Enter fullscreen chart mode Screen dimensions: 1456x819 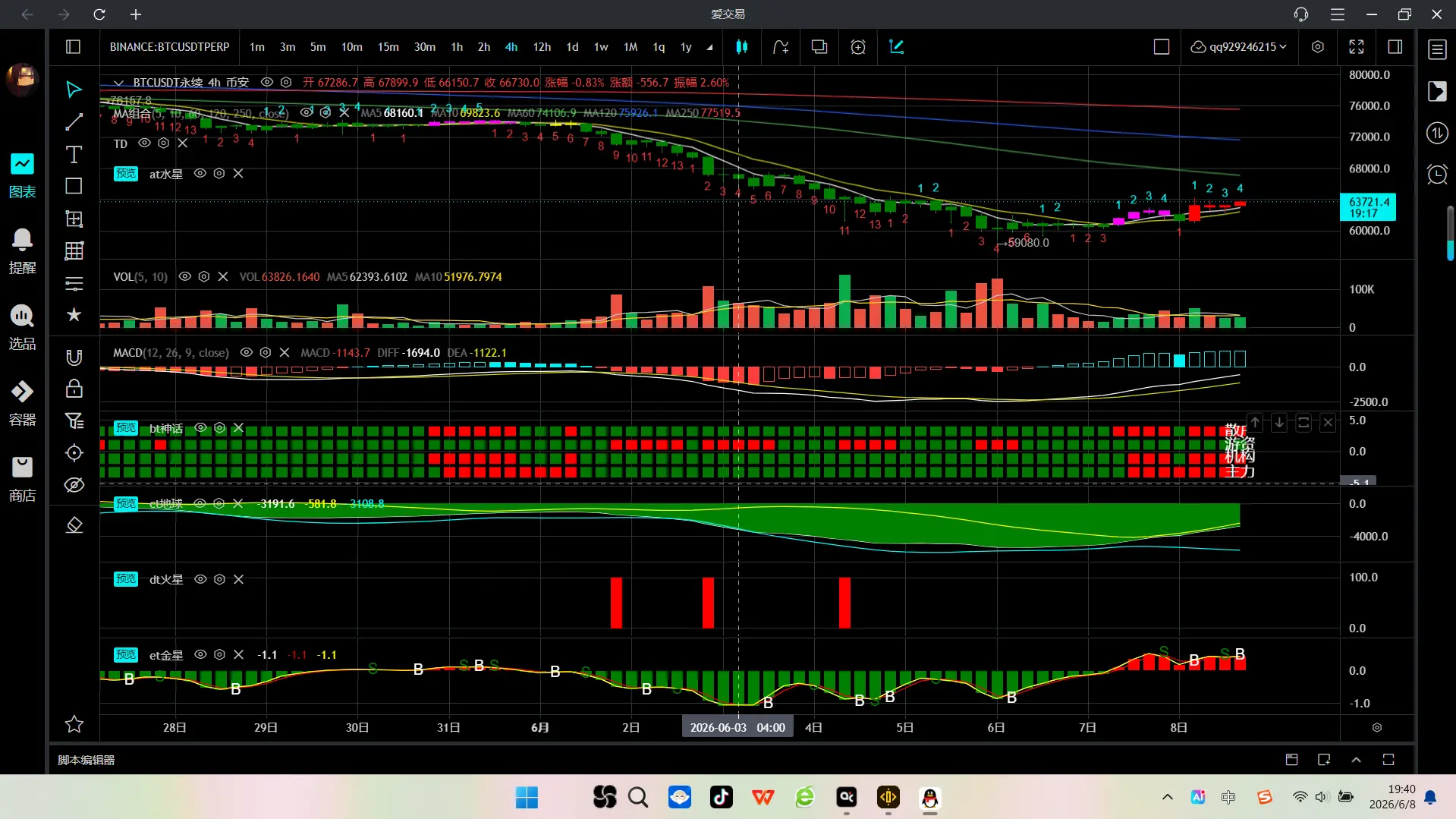click(x=1356, y=47)
